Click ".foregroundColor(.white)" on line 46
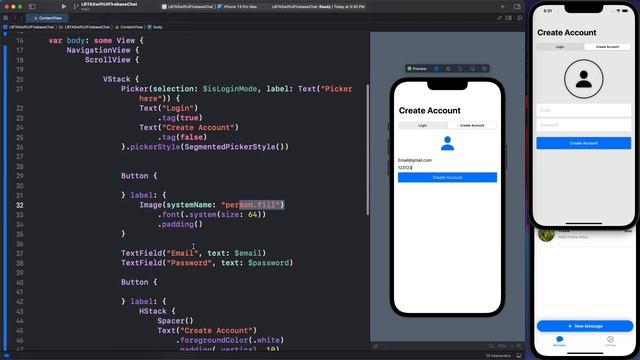 230,340
